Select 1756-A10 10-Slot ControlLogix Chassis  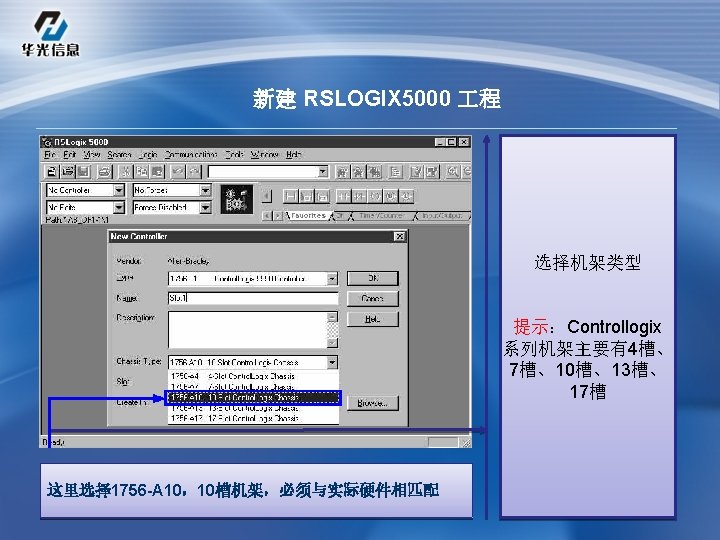(253, 397)
